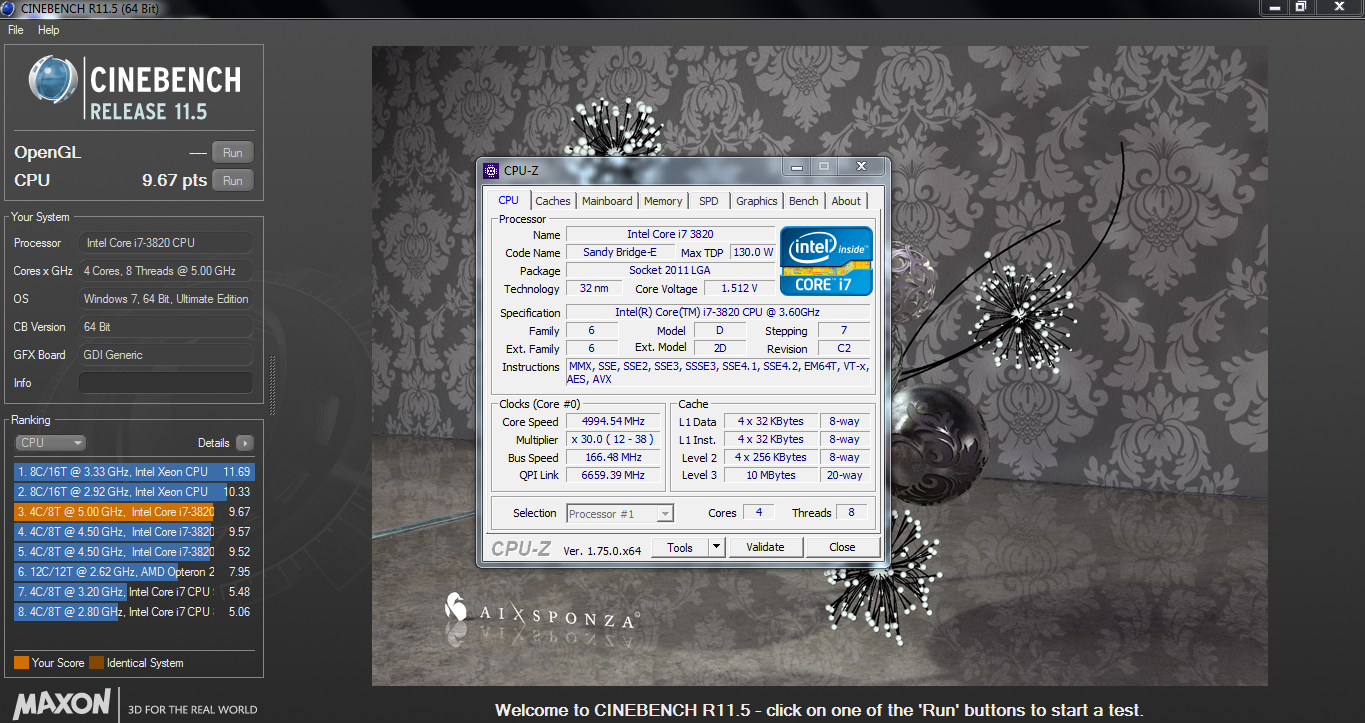The image size is (1365, 723).
Task: Click the Bus Speed value 166.48 MHz
Action: (x=615, y=458)
